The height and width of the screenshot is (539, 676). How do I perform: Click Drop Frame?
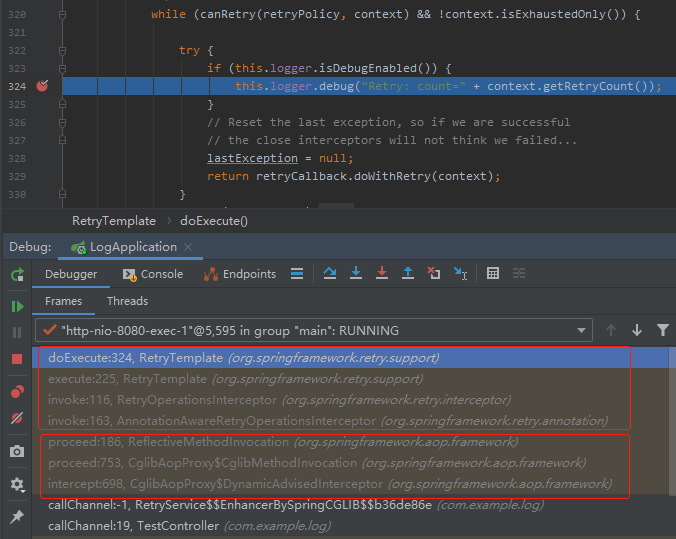pyautogui.click(x=434, y=273)
